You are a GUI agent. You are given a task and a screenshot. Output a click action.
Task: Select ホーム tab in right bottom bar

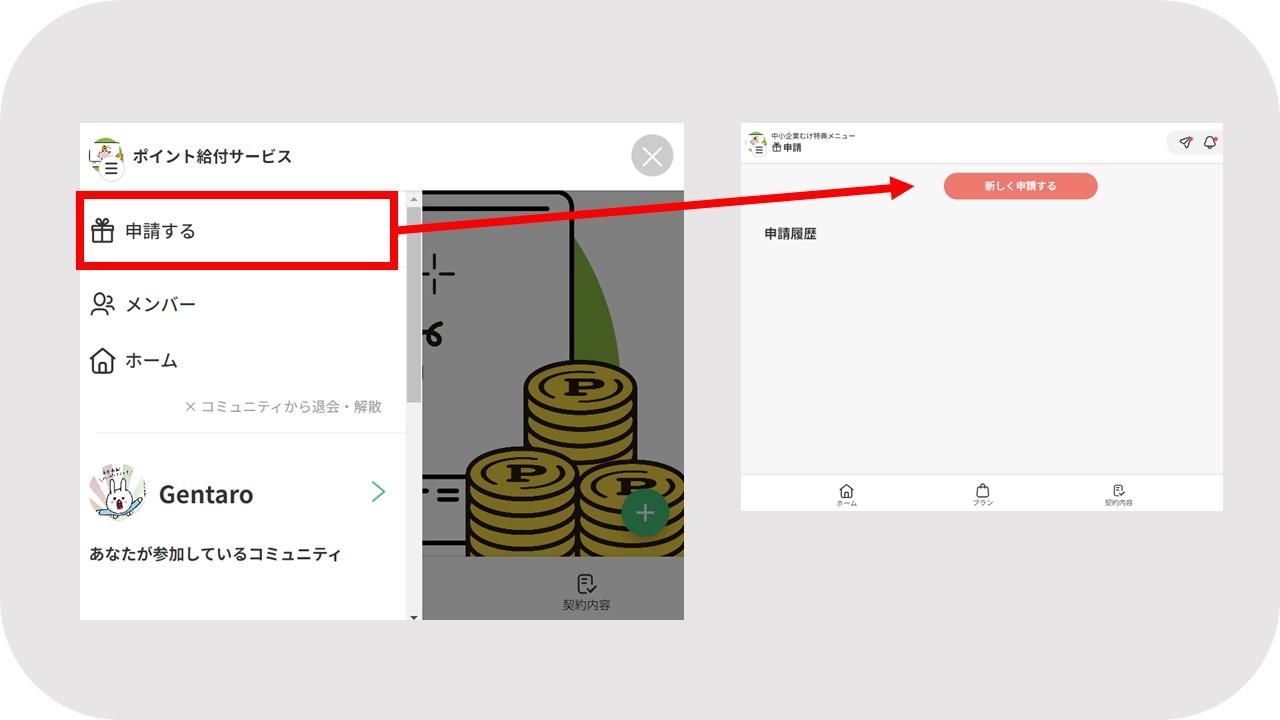click(846, 495)
